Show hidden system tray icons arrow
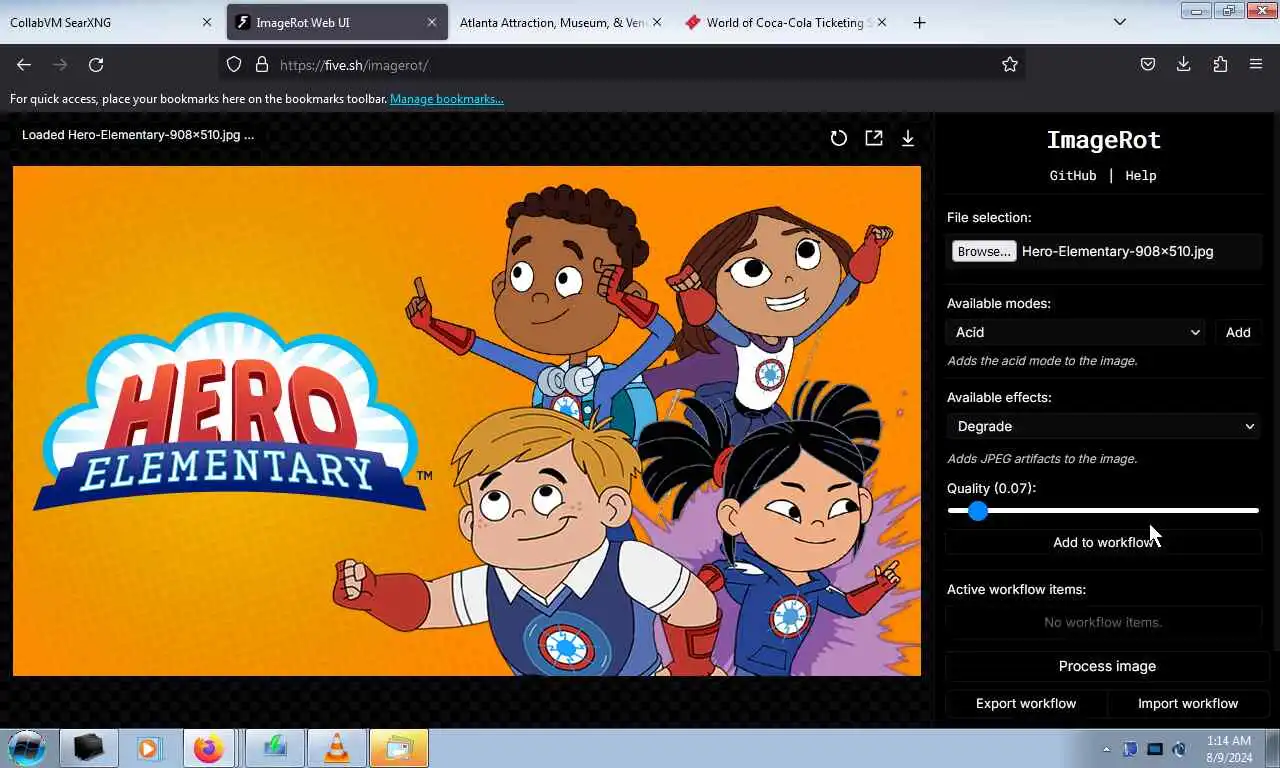 coord(1106,749)
